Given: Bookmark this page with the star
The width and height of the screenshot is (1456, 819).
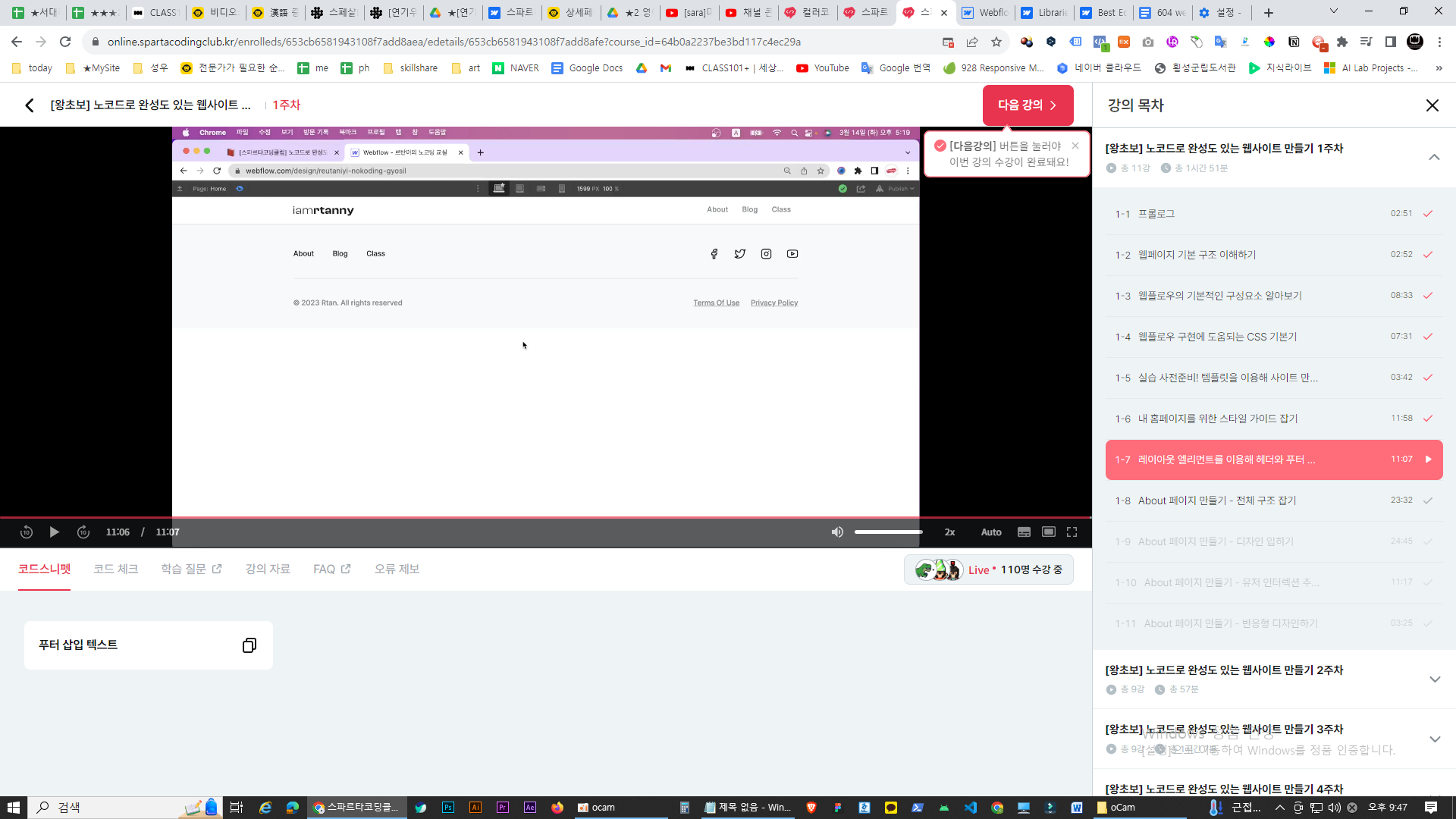Looking at the screenshot, I should (x=996, y=42).
